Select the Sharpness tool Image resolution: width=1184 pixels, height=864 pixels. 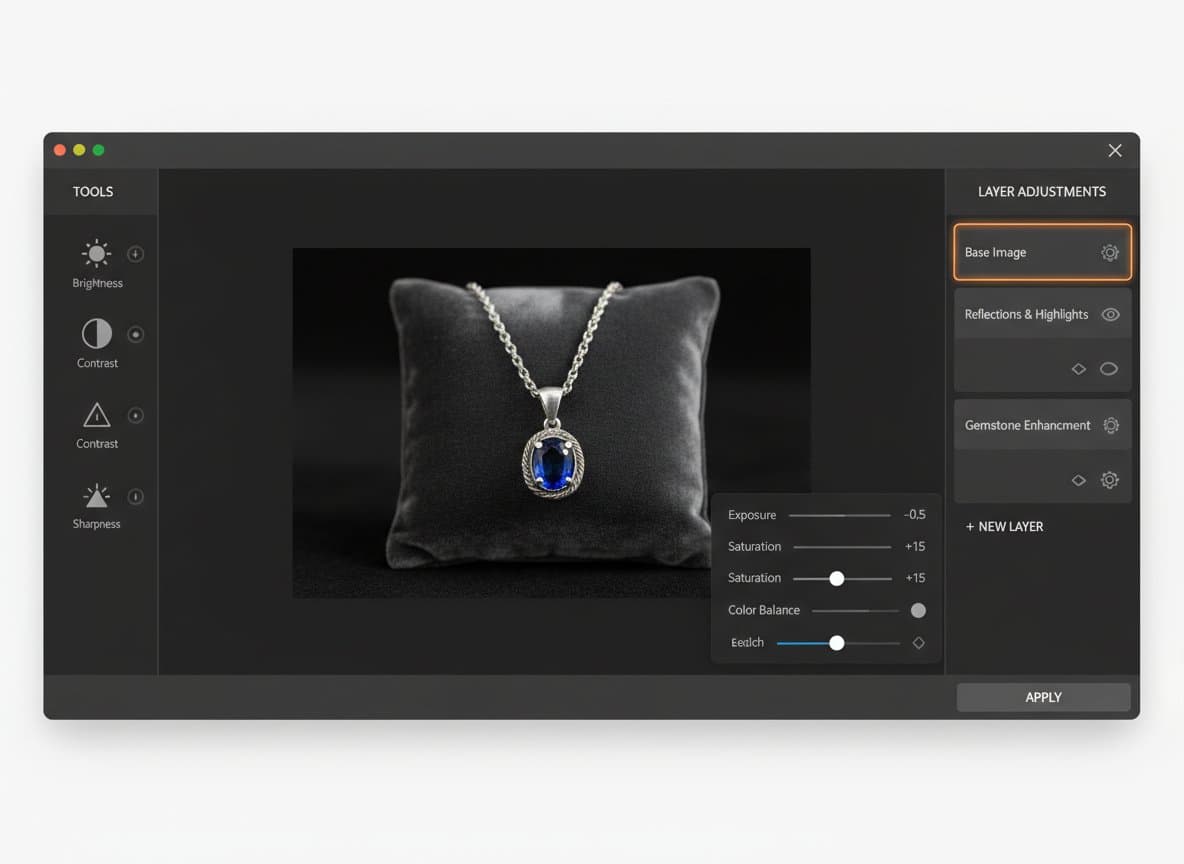pyautogui.click(x=96, y=497)
